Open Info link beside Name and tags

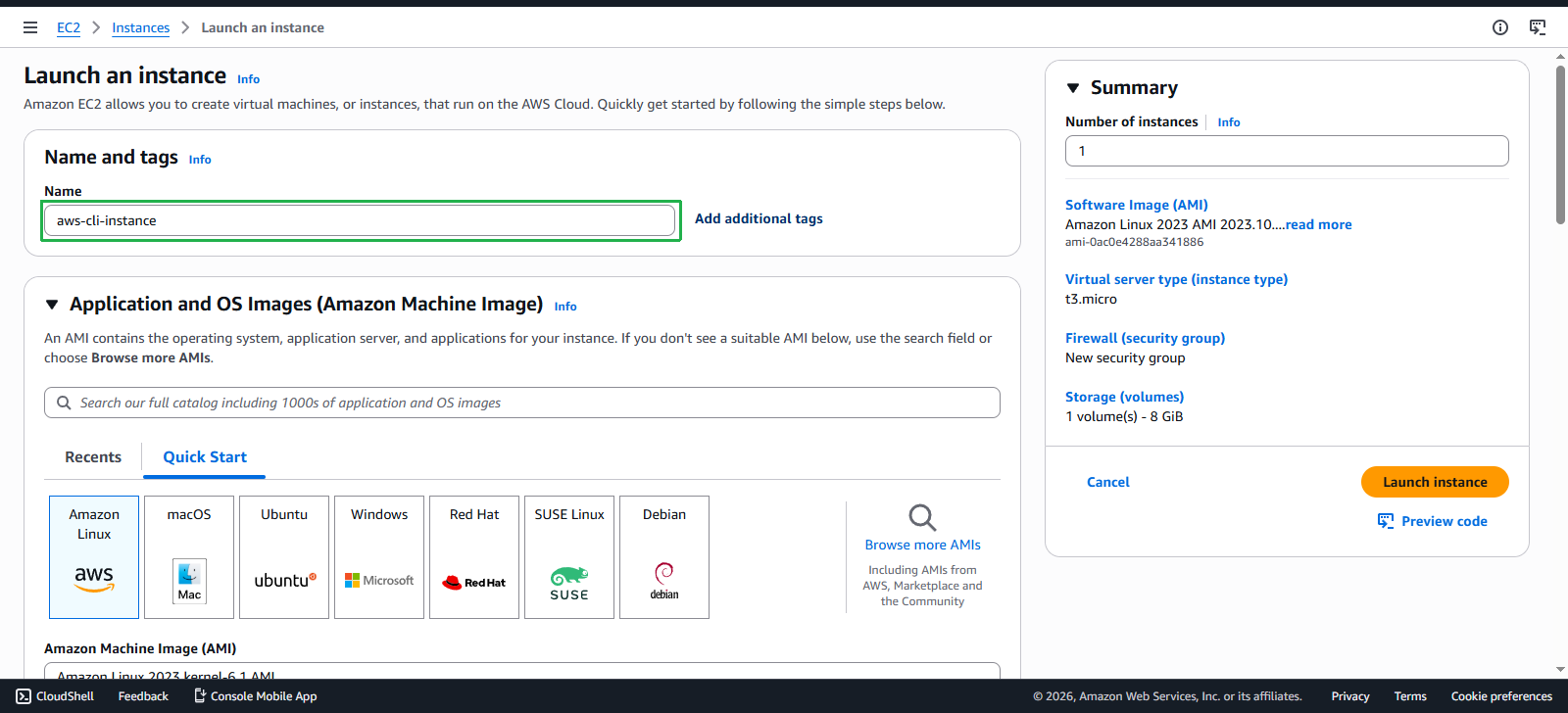pos(200,160)
